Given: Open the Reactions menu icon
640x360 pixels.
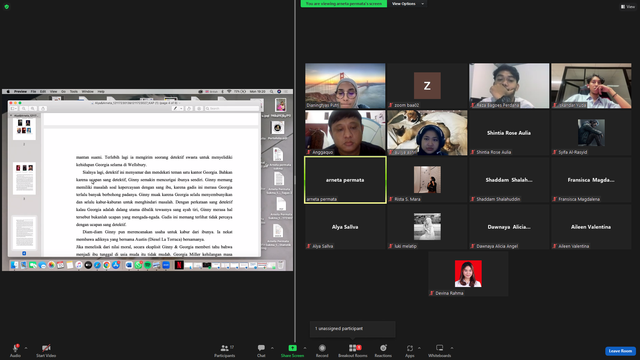Looking at the screenshot, I should point(383,348).
